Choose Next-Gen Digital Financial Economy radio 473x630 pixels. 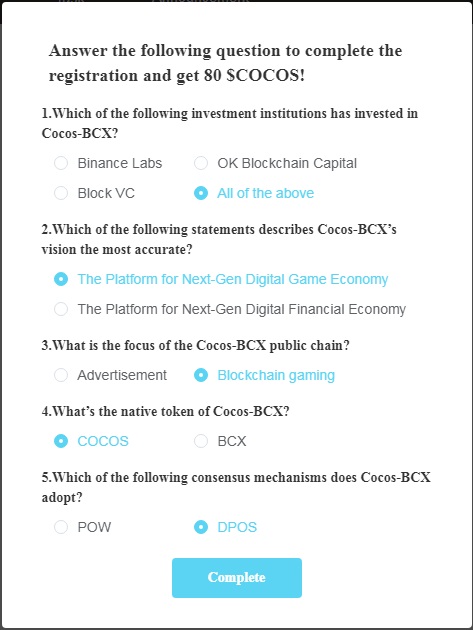(61, 309)
